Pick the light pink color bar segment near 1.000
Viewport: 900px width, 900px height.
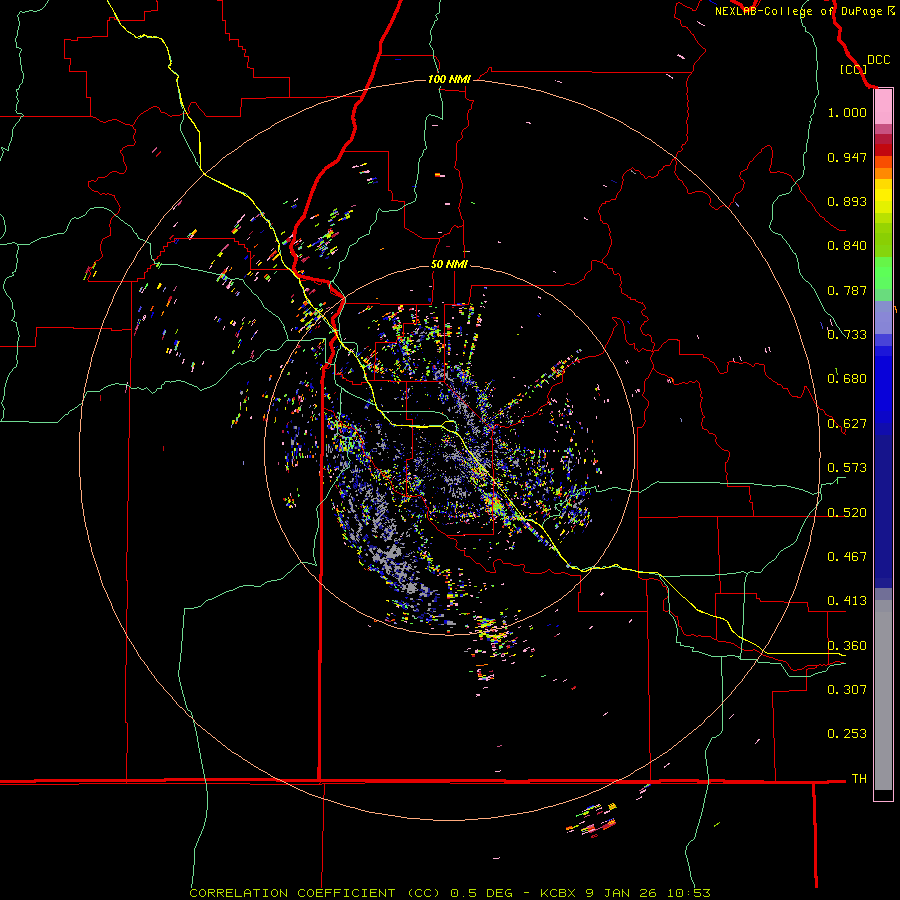[883, 107]
